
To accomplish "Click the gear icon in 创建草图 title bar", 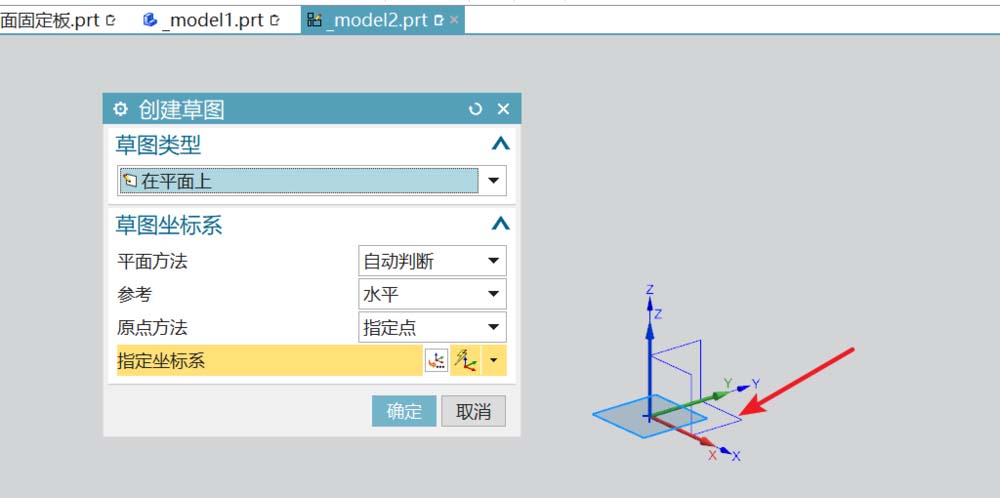I will point(120,109).
